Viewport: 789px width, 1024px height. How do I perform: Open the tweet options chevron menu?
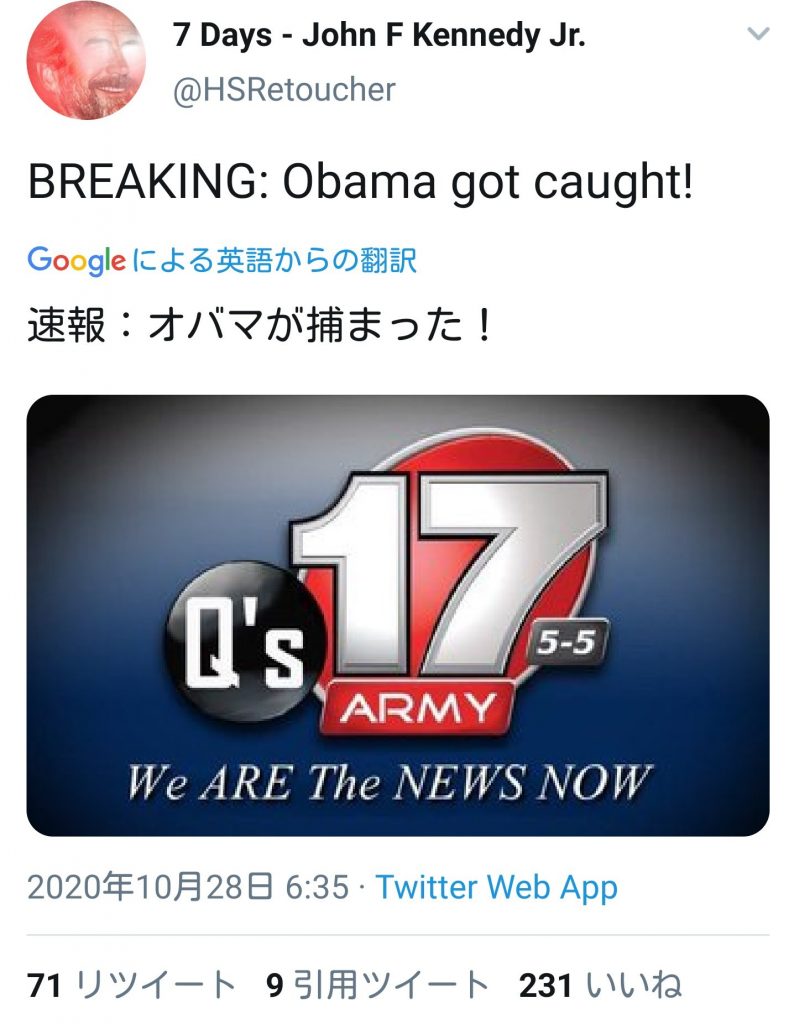pos(759,35)
